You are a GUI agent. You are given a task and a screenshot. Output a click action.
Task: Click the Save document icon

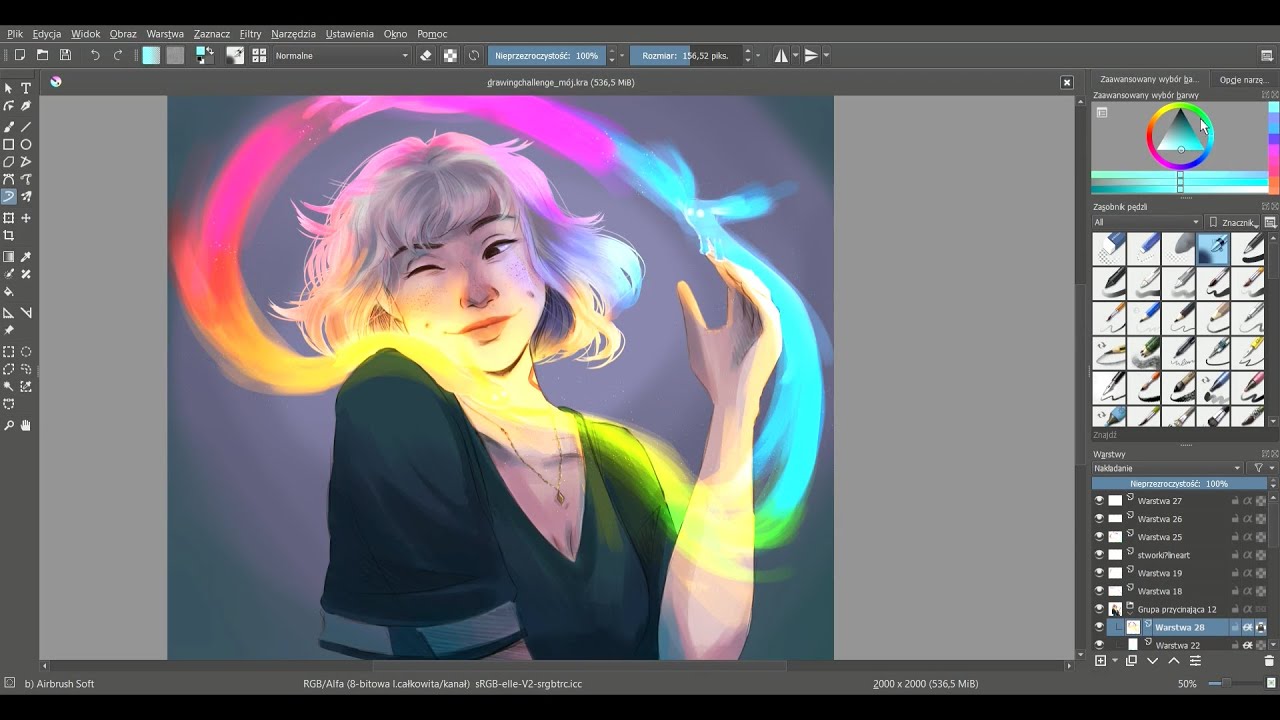click(65, 55)
